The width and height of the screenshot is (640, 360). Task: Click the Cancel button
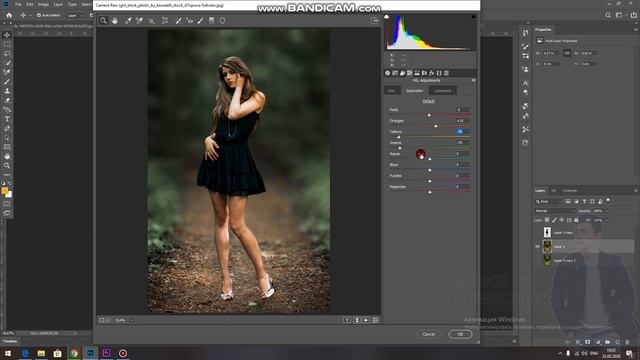point(429,334)
